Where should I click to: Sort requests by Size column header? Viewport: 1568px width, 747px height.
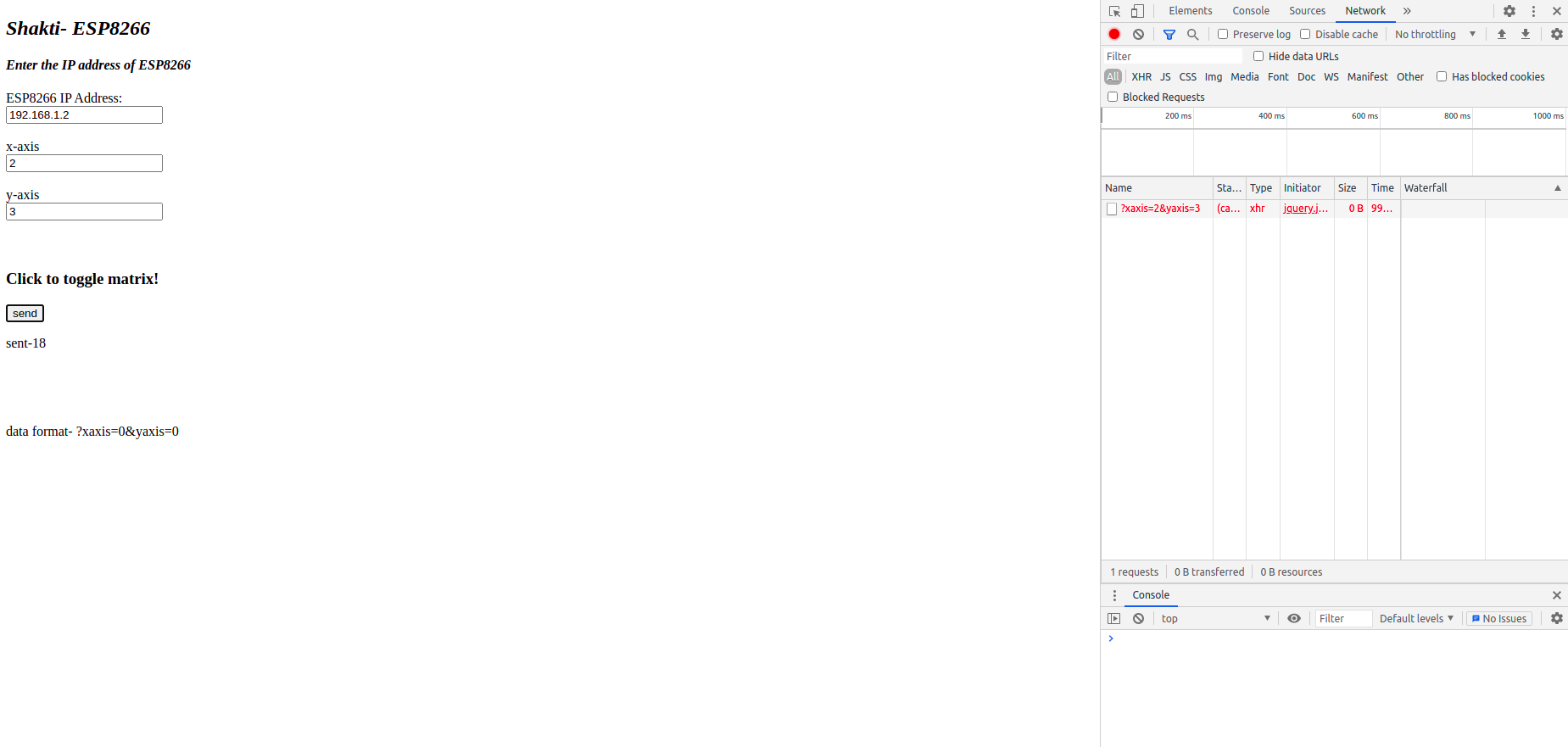[1350, 188]
